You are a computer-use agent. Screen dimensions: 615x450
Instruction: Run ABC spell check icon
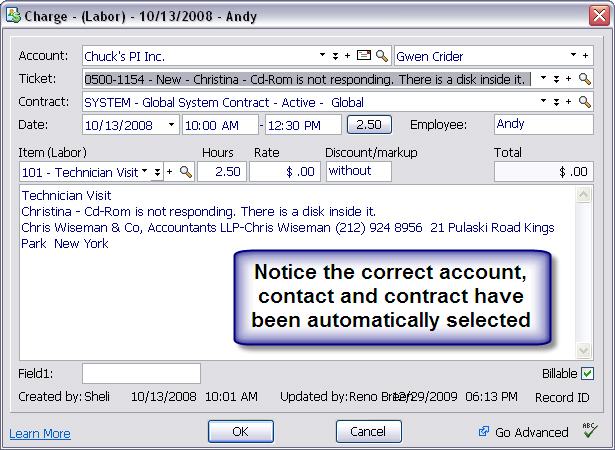pos(589,432)
